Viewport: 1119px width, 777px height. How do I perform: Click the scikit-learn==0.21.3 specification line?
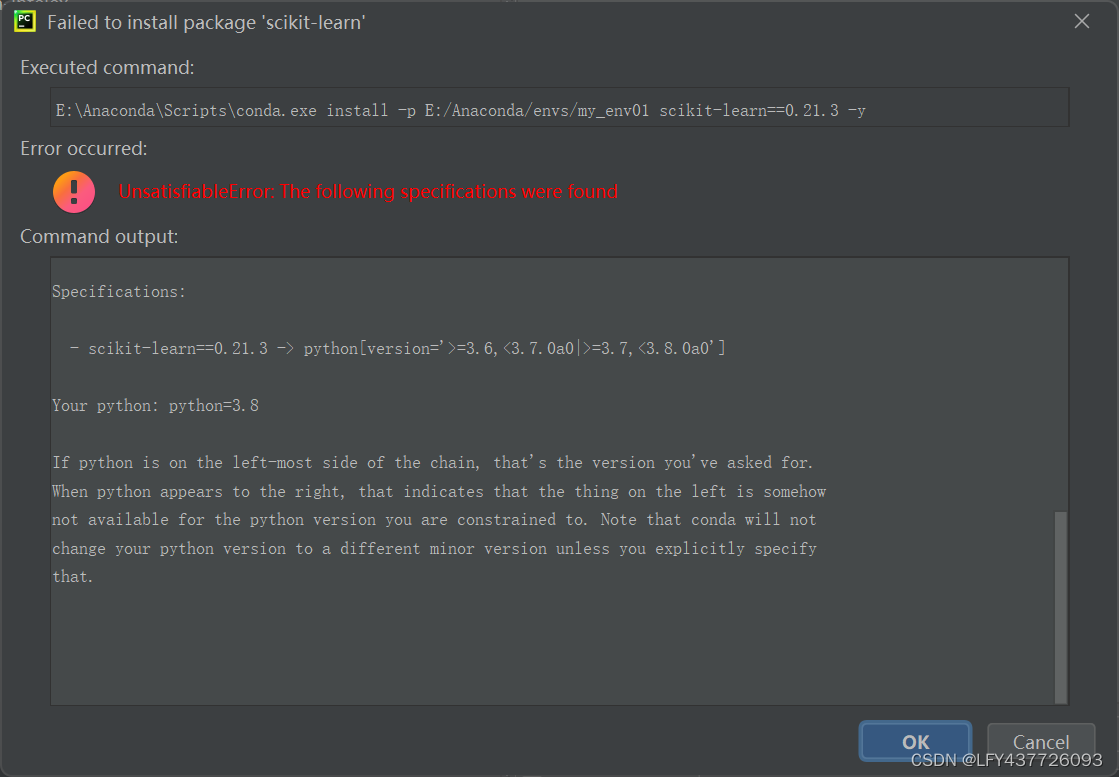pos(397,348)
